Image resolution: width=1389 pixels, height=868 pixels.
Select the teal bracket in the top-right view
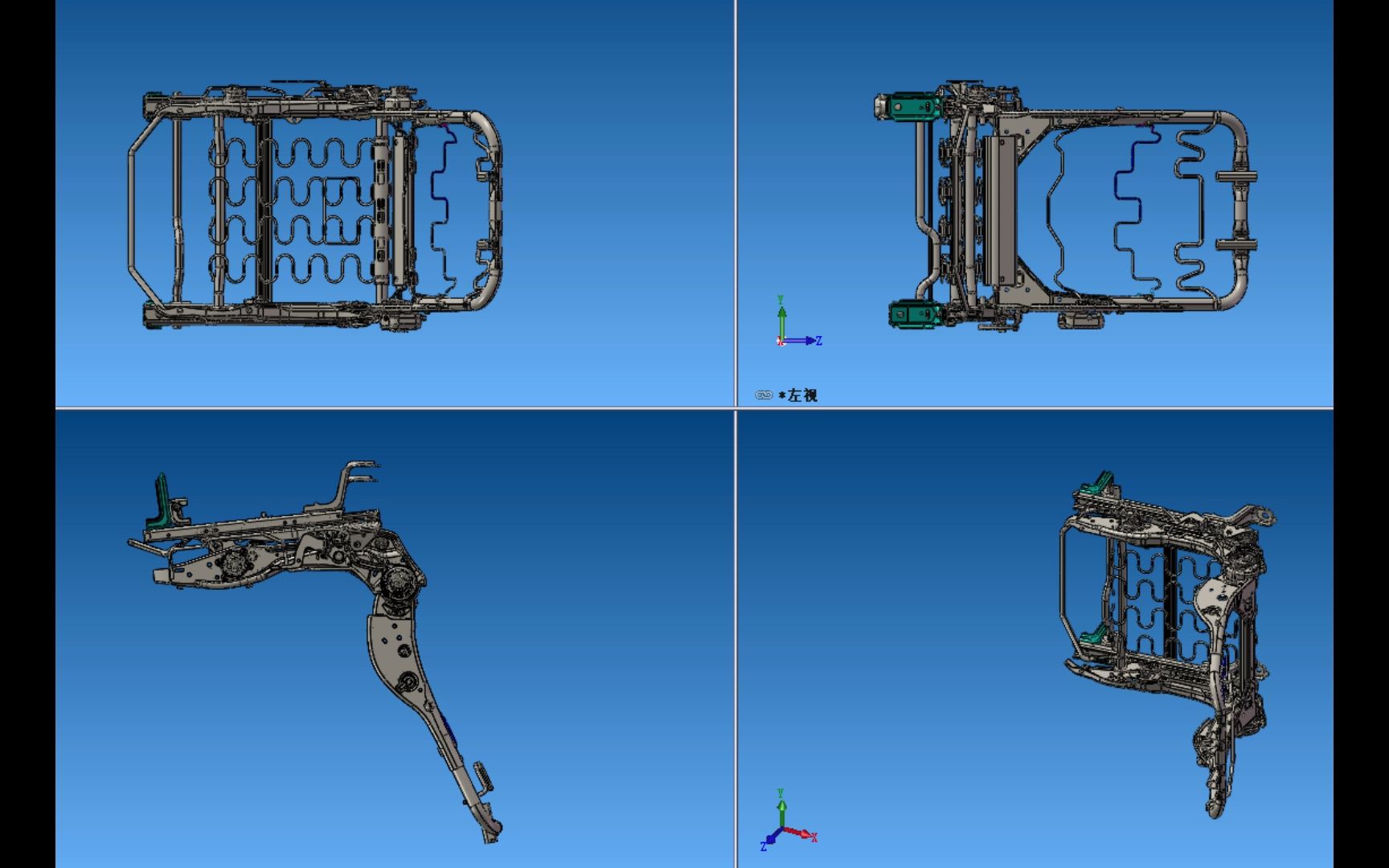912,107
